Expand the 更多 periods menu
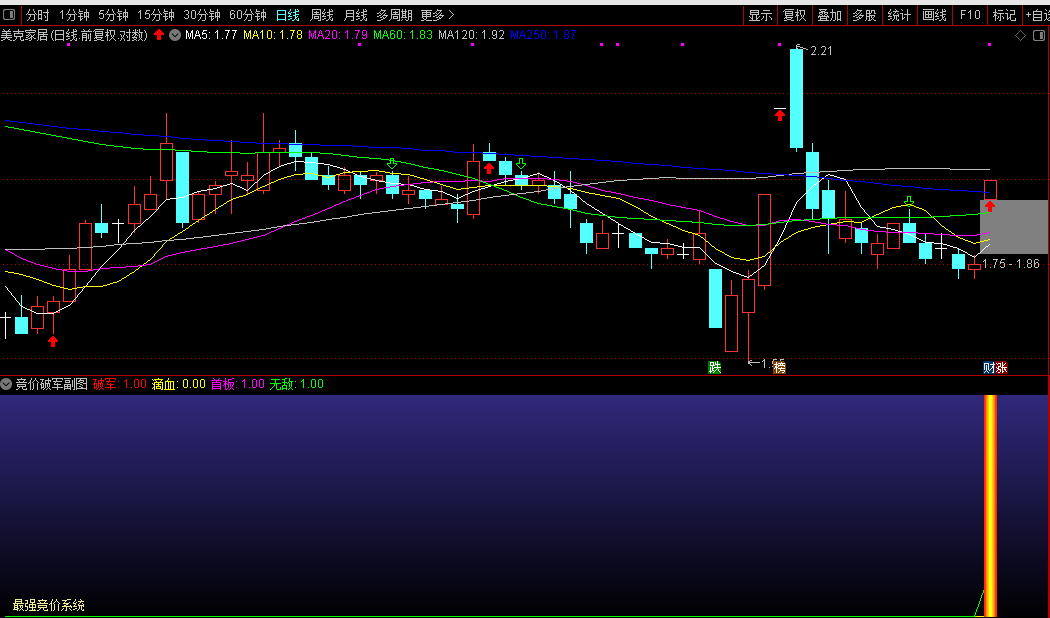1050x618 pixels. click(437, 15)
